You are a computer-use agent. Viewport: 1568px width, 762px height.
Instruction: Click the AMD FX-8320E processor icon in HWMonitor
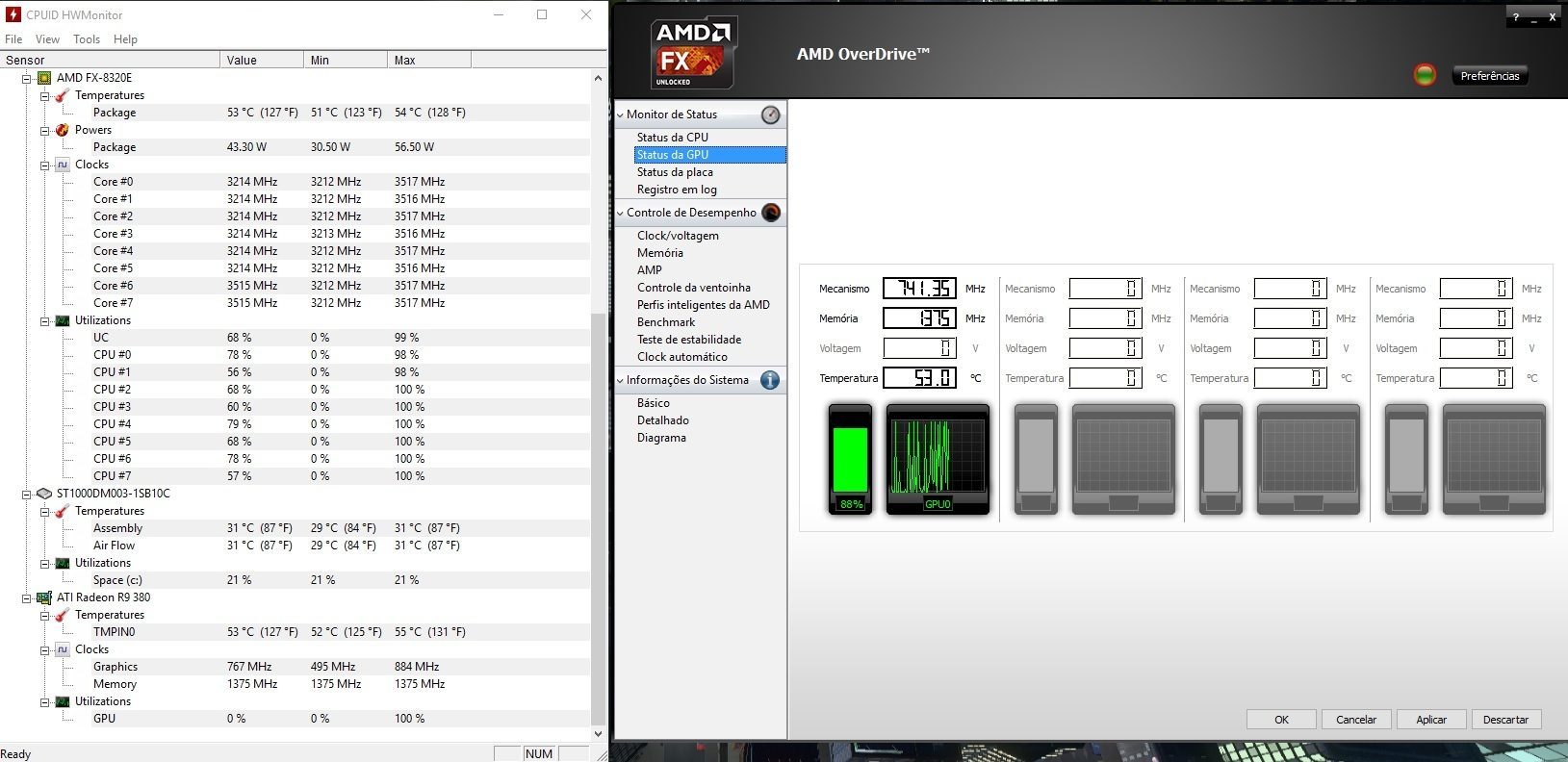coord(44,78)
